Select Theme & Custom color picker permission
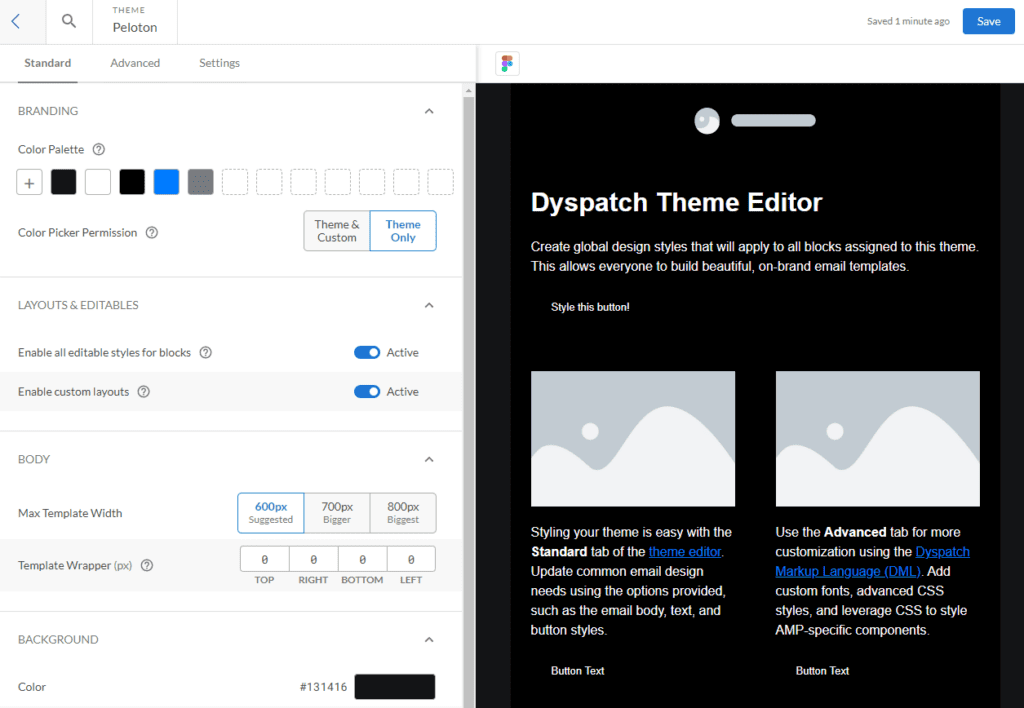Viewport: 1024px width, 708px height. pyautogui.click(x=337, y=231)
